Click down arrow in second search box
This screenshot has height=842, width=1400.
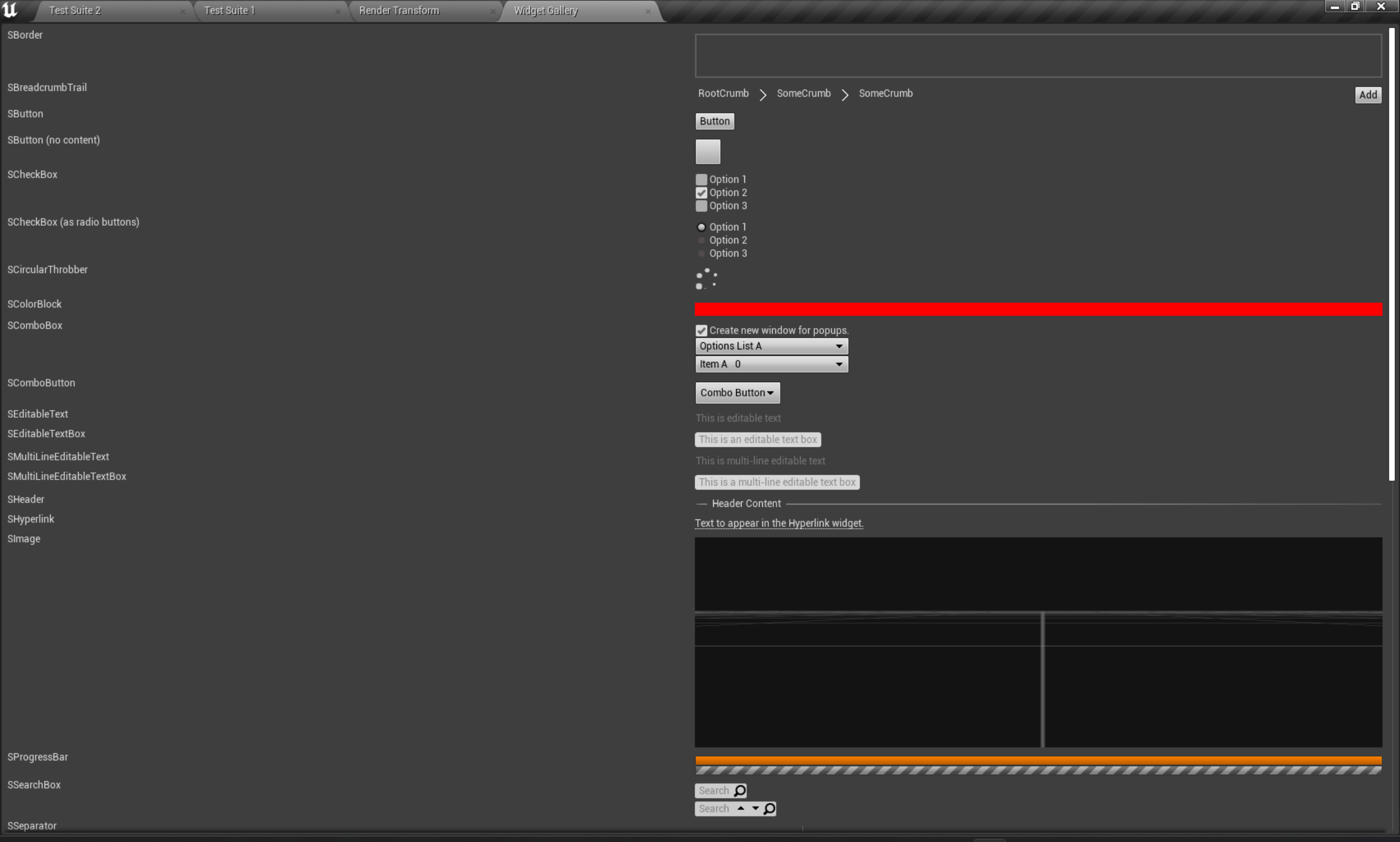pos(755,808)
